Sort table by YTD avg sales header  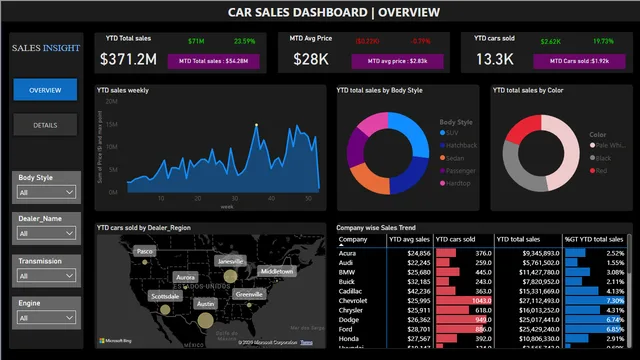click(x=409, y=240)
